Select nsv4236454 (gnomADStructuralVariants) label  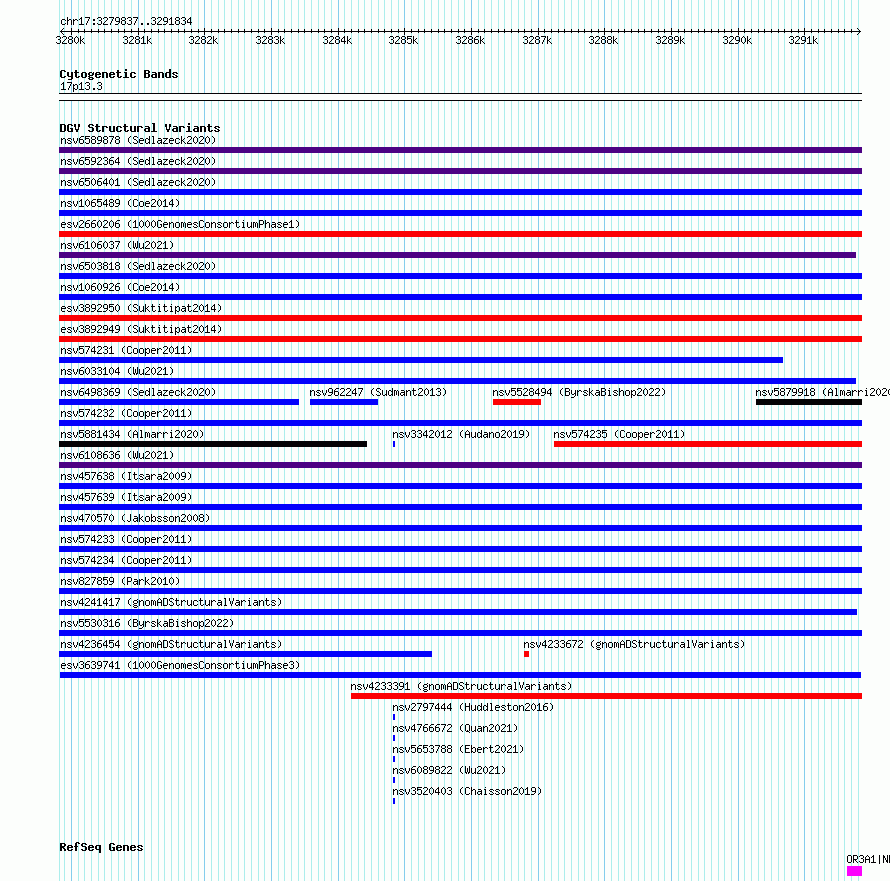171,644
